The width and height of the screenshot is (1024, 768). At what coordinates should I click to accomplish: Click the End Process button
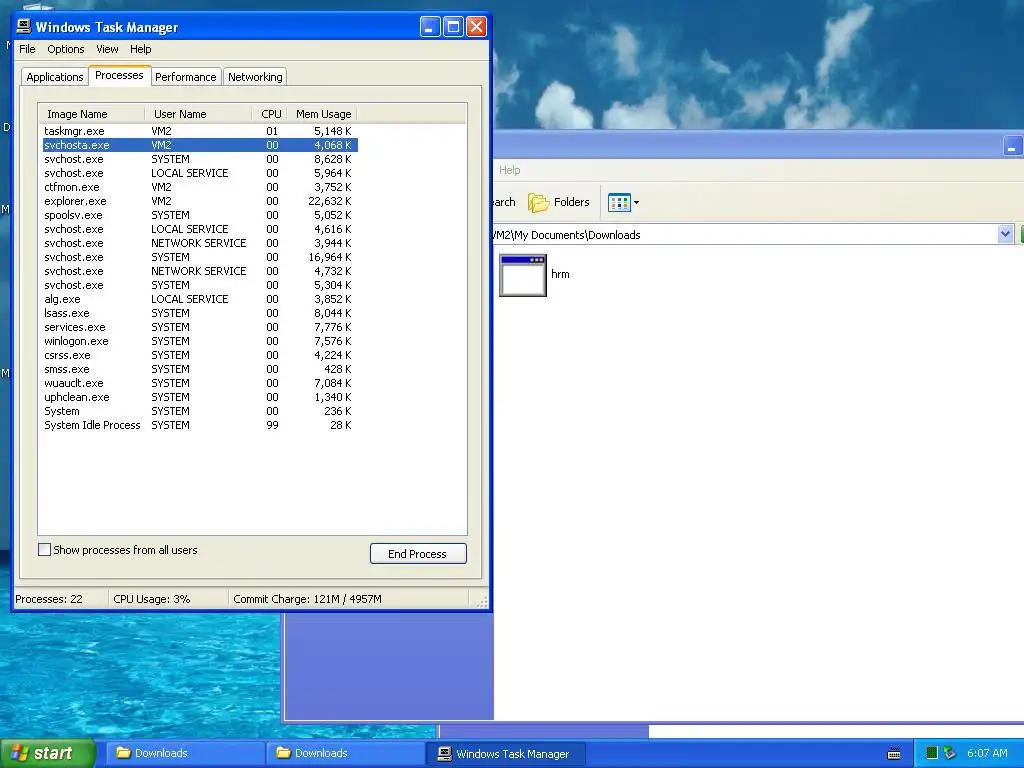click(418, 554)
